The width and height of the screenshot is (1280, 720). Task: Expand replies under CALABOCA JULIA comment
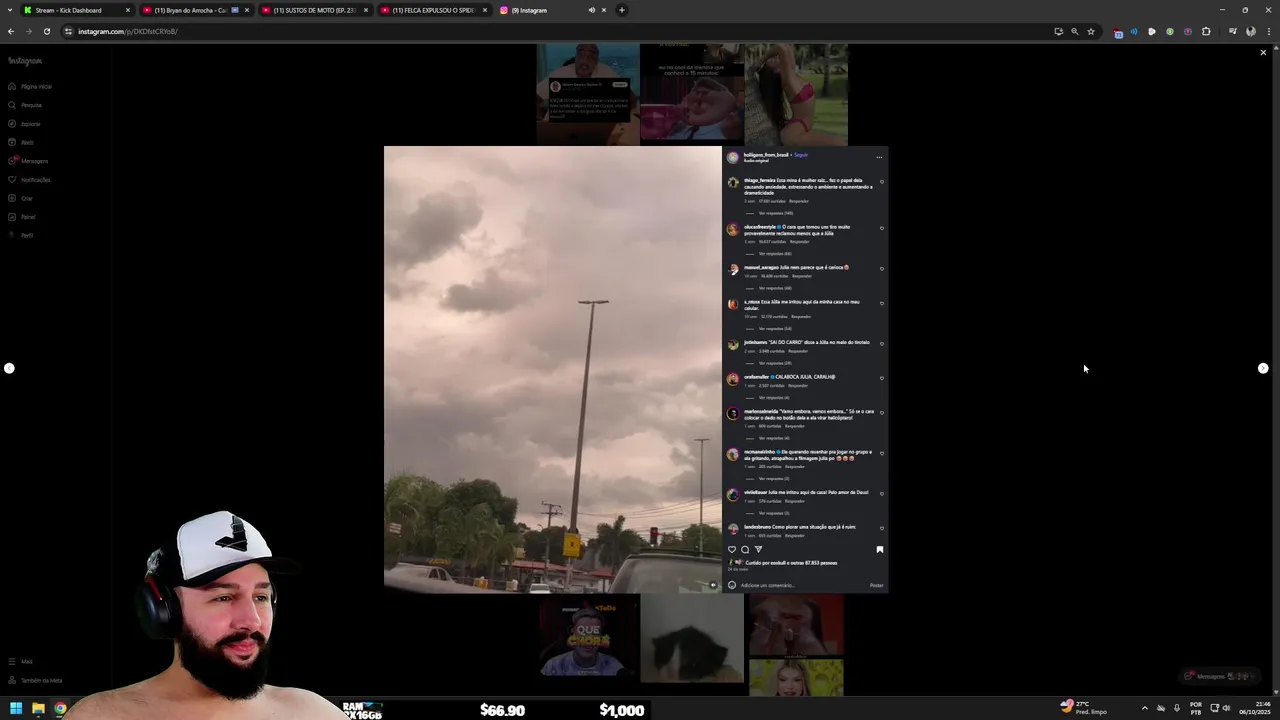pos(773,398)
